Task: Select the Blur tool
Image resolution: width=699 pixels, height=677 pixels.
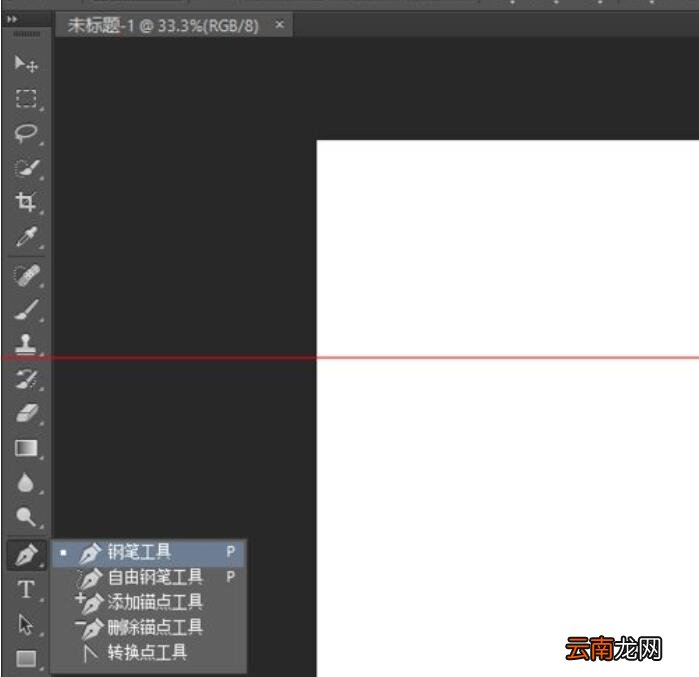Action: point(25,483)
